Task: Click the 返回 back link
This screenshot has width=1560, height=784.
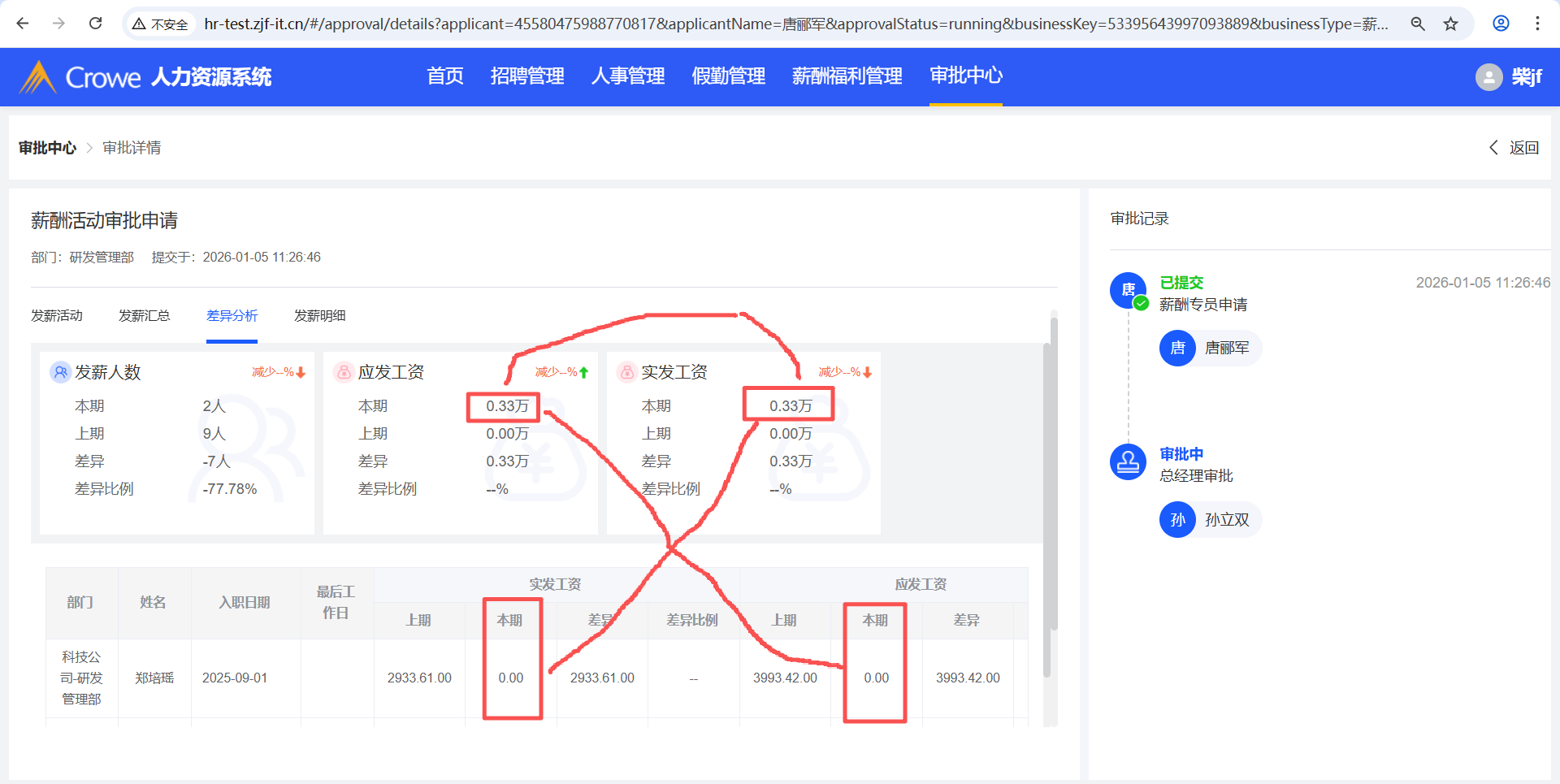Action: pos(1514,148)
